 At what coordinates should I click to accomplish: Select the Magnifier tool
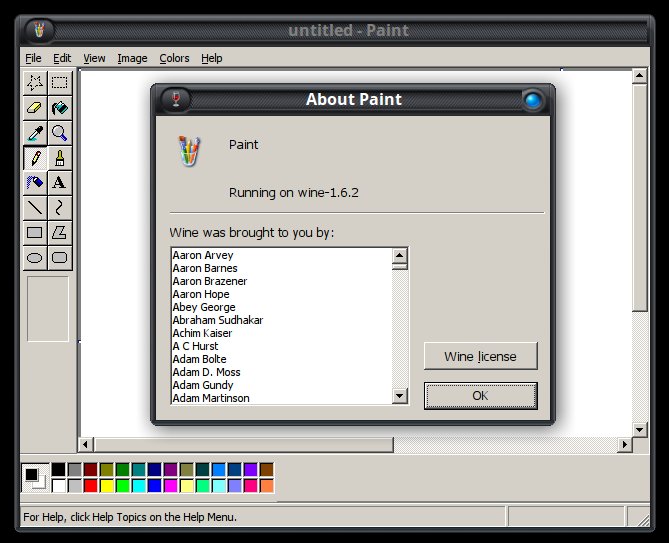coord(60,133)
